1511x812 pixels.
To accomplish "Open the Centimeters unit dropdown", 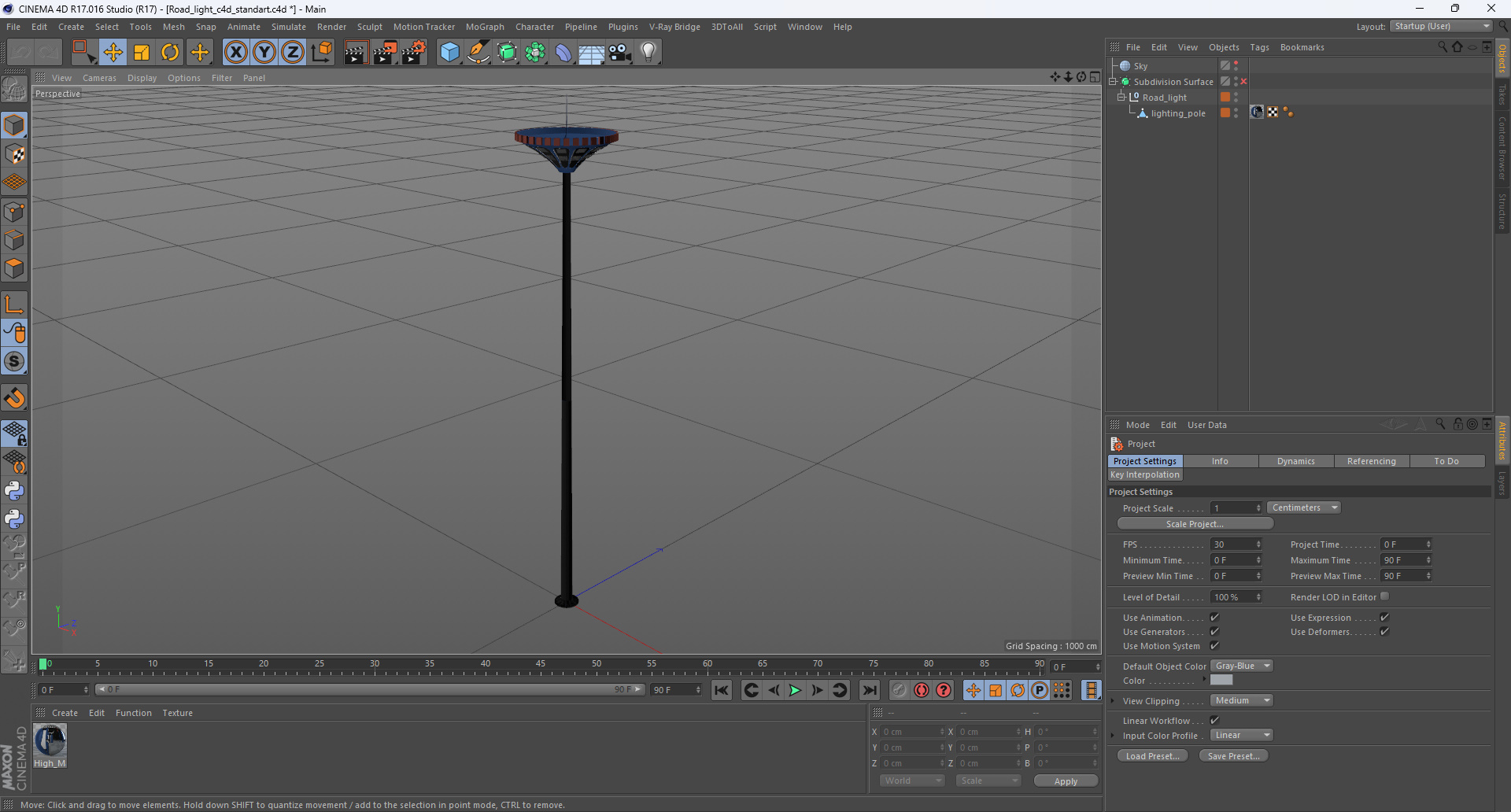I will point(1304,508).
